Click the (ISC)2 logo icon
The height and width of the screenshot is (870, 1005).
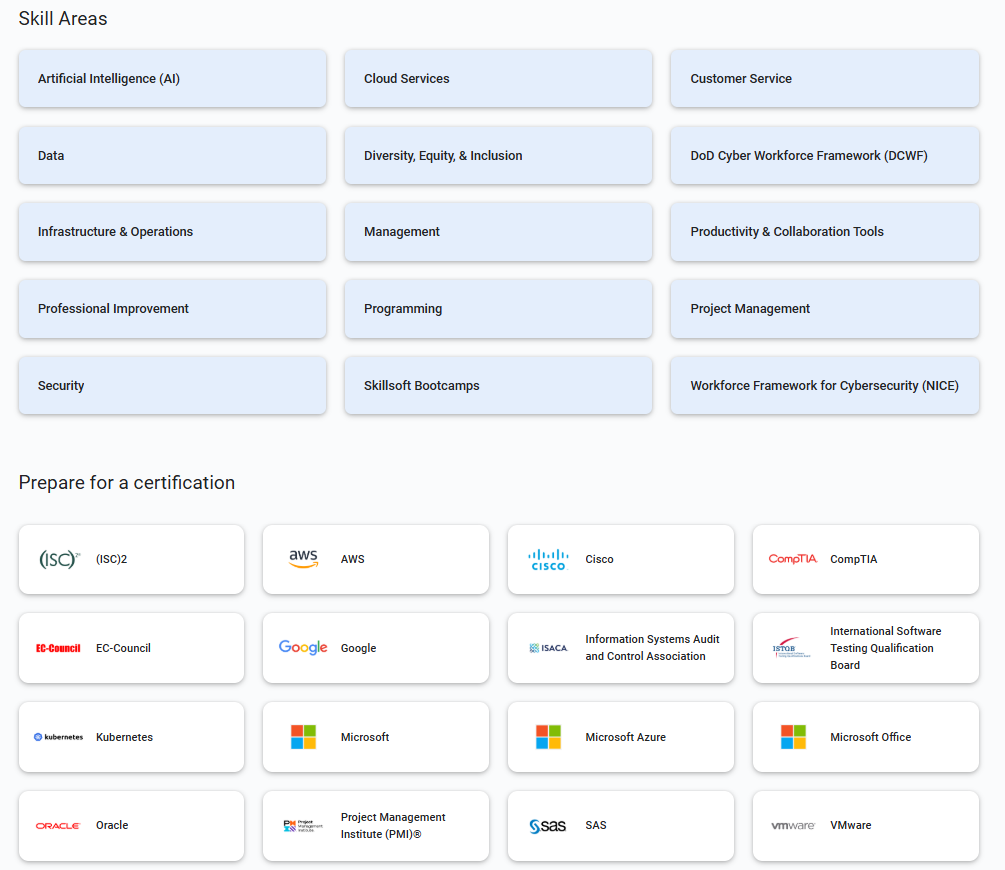coord(60,560)
